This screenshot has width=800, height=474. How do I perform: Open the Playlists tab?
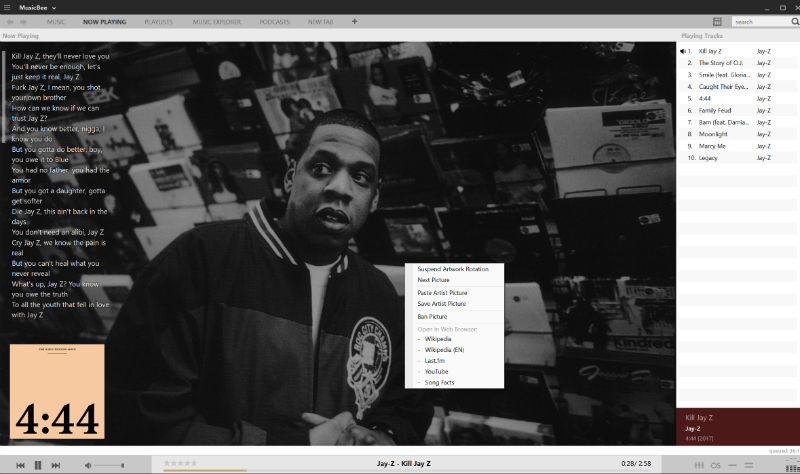(x=159, y=22)
